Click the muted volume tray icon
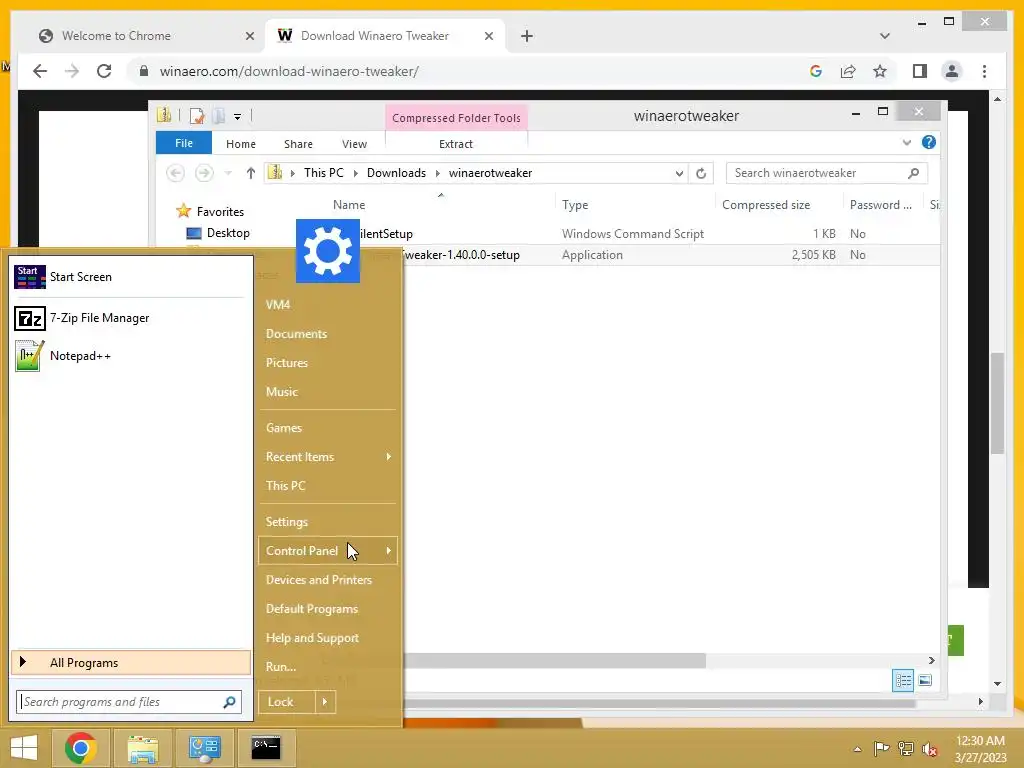 point(930,749)
